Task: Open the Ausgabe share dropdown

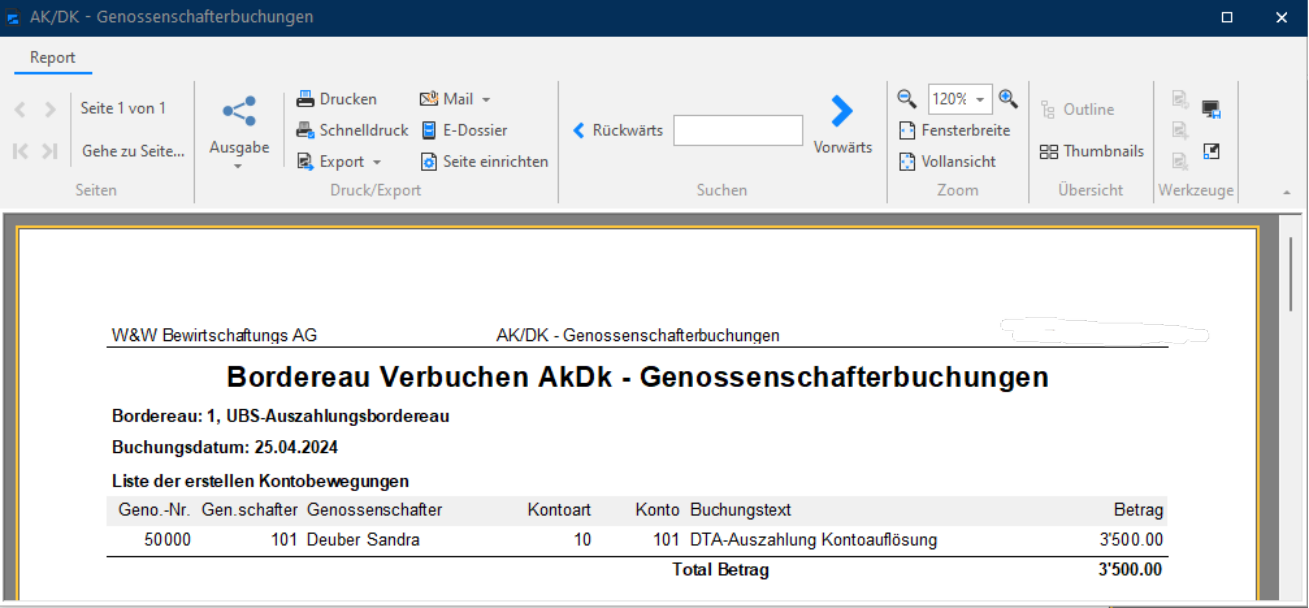Action: [239, 133]
